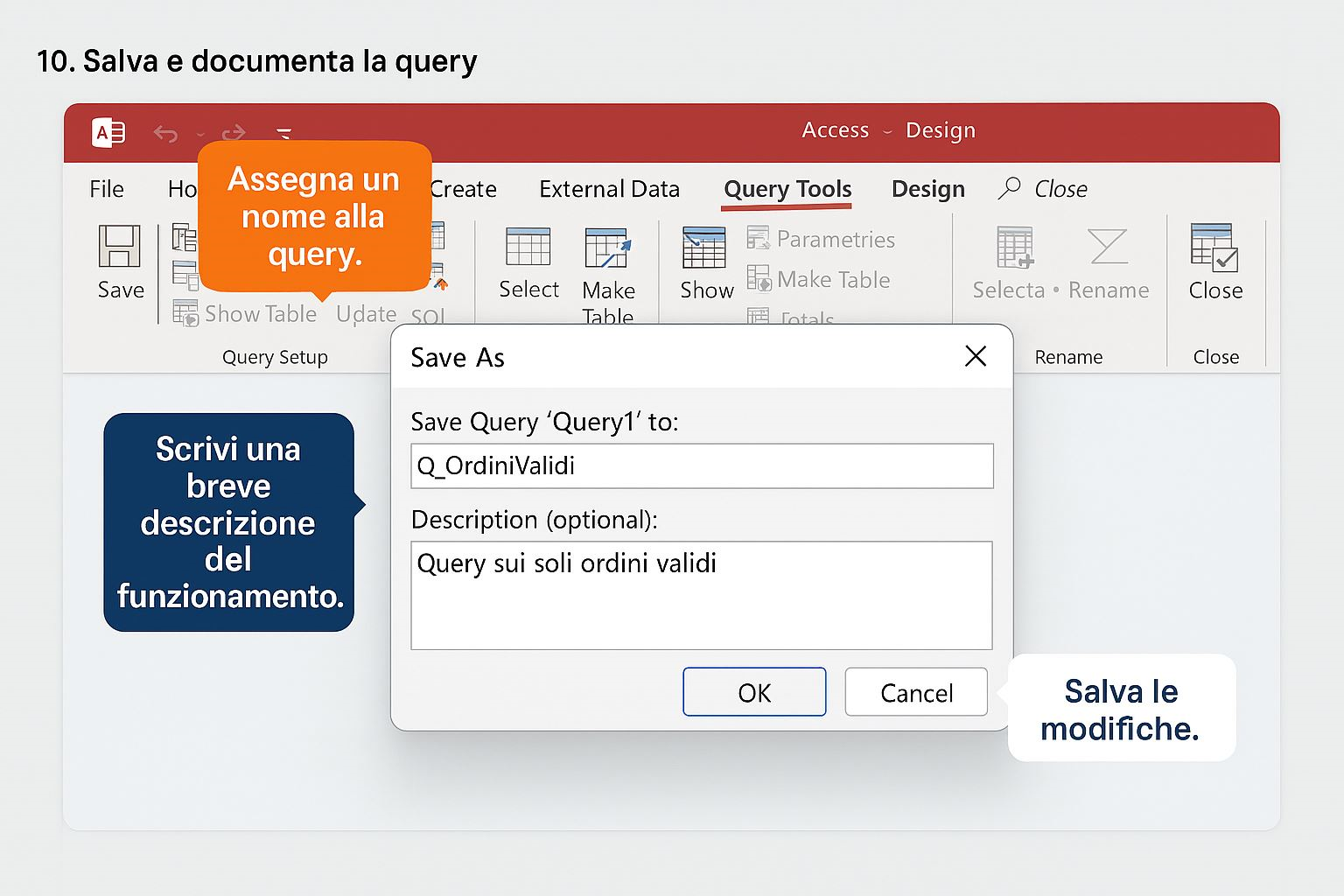The height and width of the screenshot is (896, 1344).
Task: Open the Query Tools tab
Action: [787, 189]
